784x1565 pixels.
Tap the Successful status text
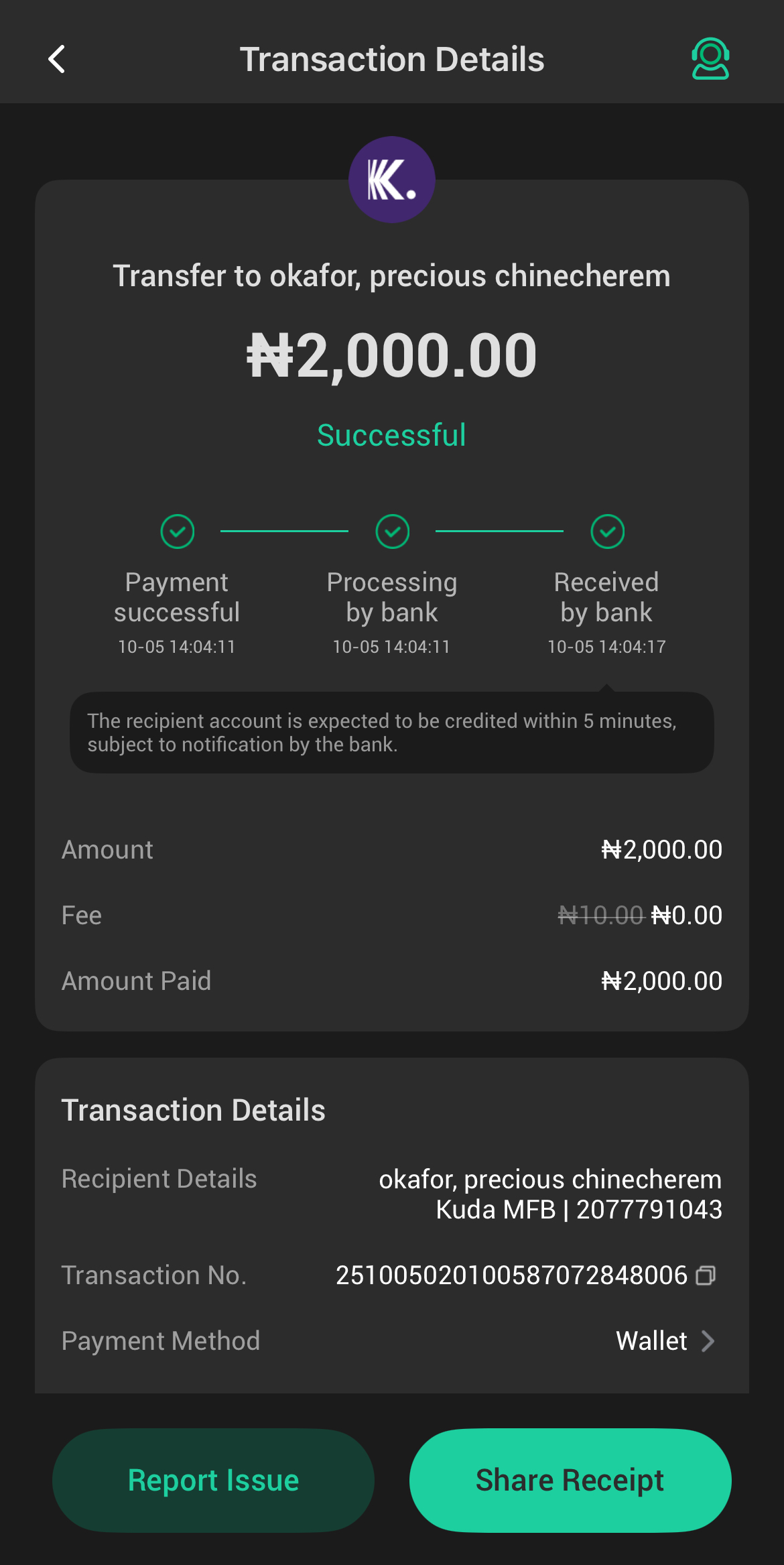click(392, 435)
